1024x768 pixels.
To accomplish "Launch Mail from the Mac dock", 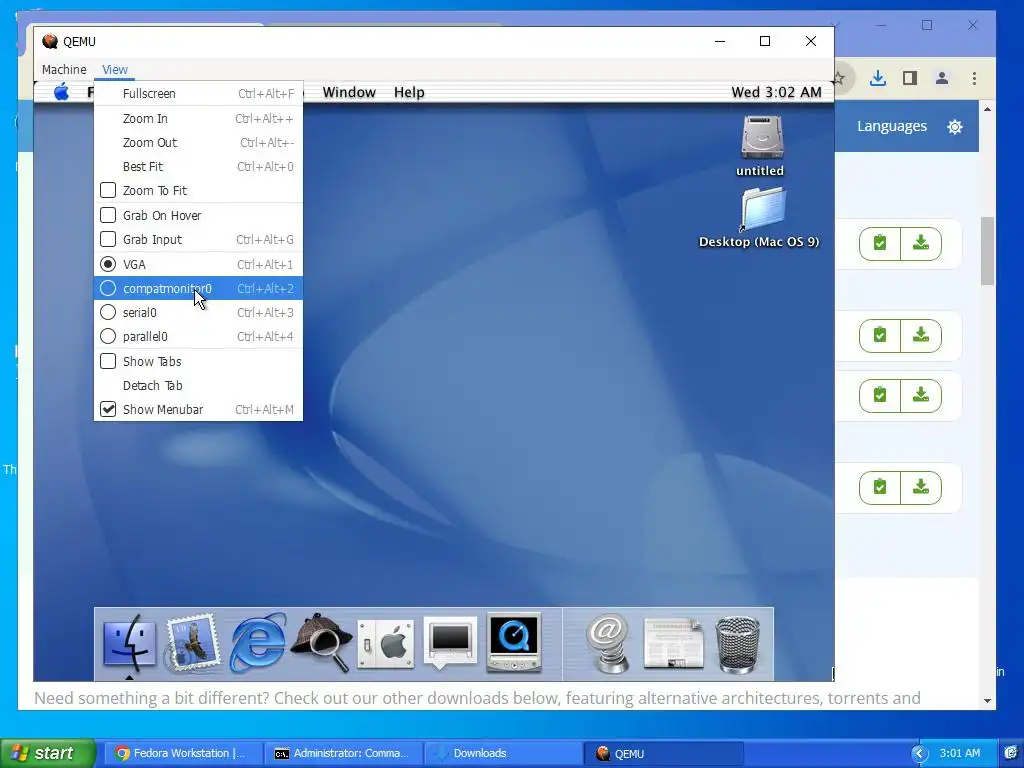I will point(191,643).
